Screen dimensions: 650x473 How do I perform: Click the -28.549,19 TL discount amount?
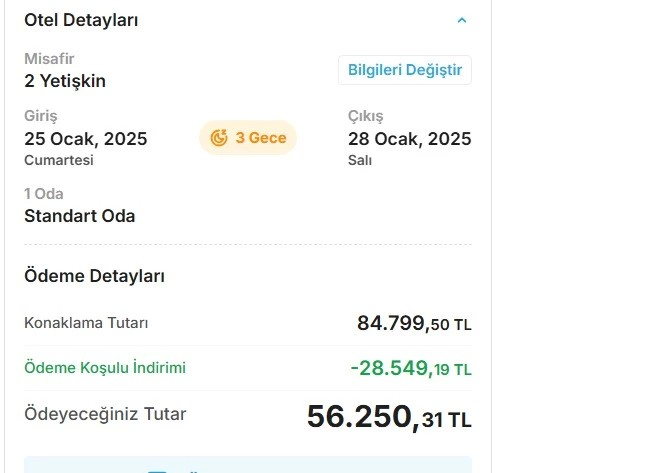[x=411, y=368]
